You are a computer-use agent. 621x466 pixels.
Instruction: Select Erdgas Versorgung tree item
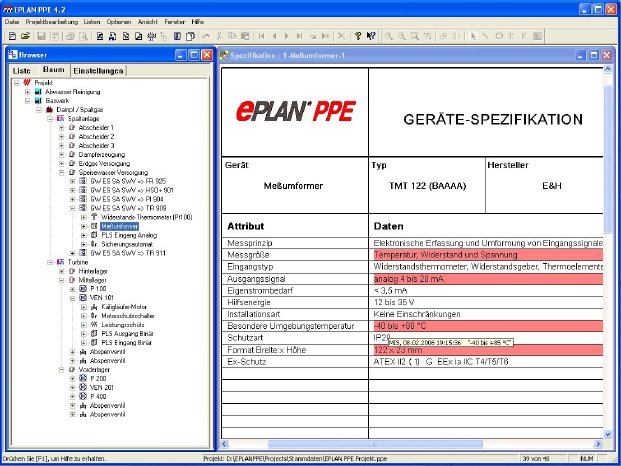pyautogui.click(x=104, y=164)
